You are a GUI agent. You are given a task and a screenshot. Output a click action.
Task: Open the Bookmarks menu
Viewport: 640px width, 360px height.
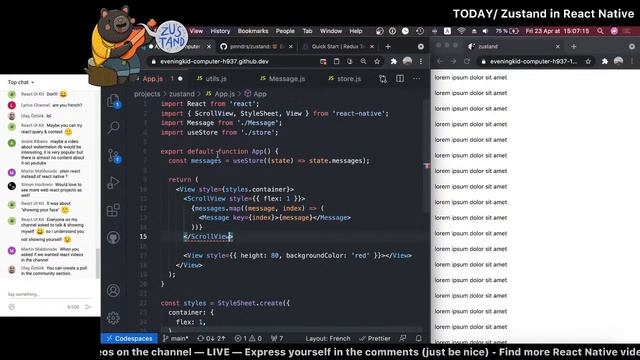click(x=253, y=31)
